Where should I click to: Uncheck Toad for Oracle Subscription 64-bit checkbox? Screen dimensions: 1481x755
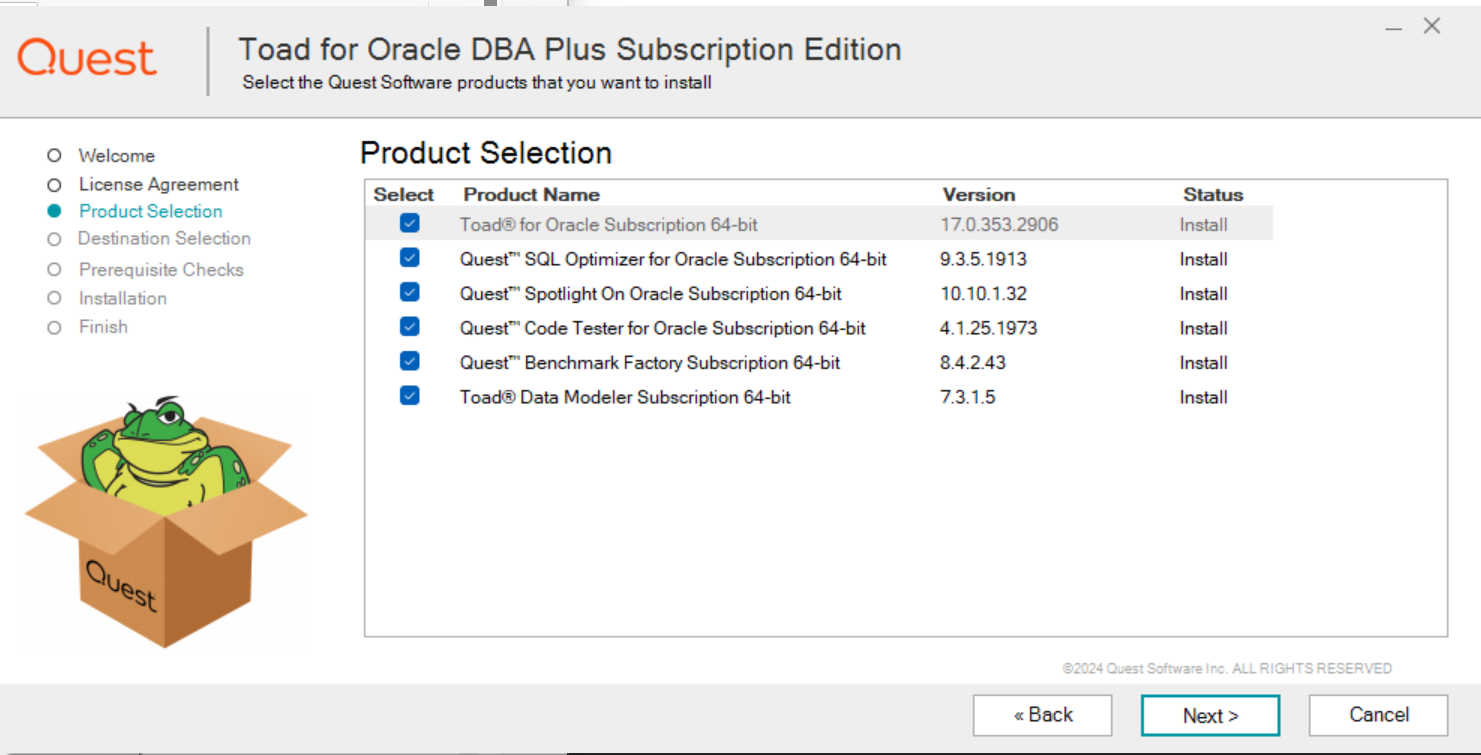coord(409,224)
